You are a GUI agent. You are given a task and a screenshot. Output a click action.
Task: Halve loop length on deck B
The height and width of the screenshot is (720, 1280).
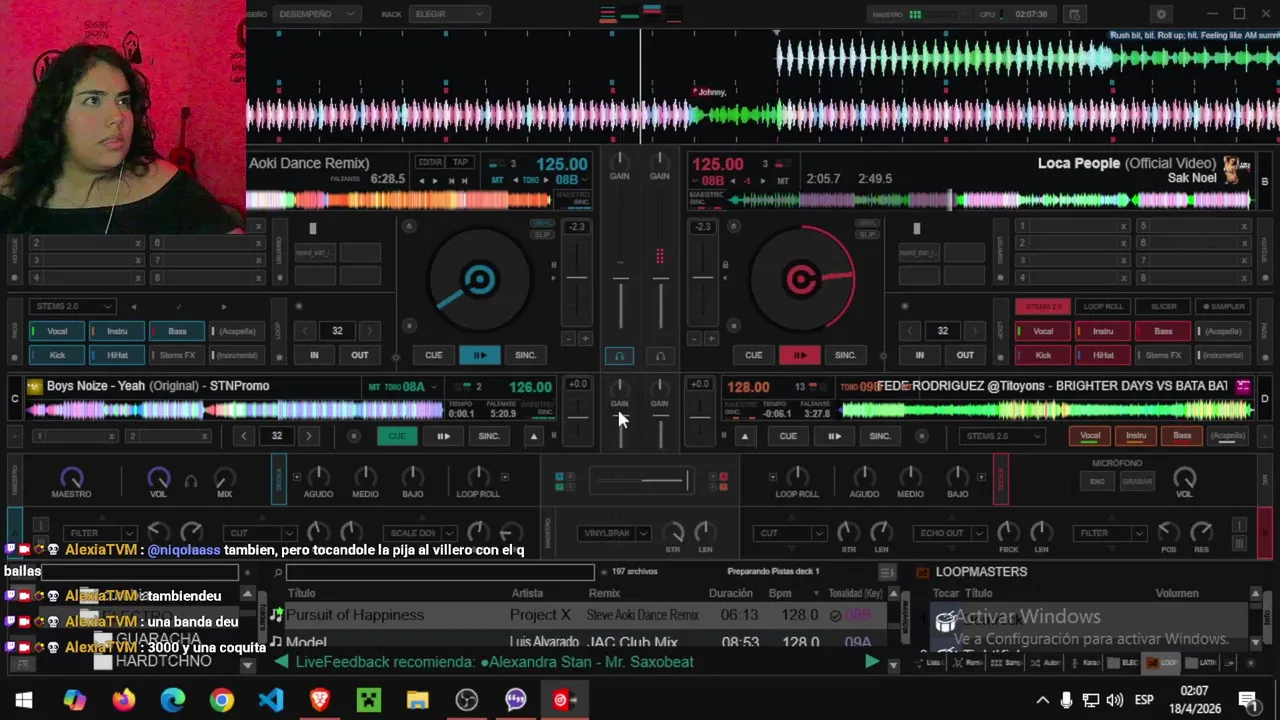point(910,331)
